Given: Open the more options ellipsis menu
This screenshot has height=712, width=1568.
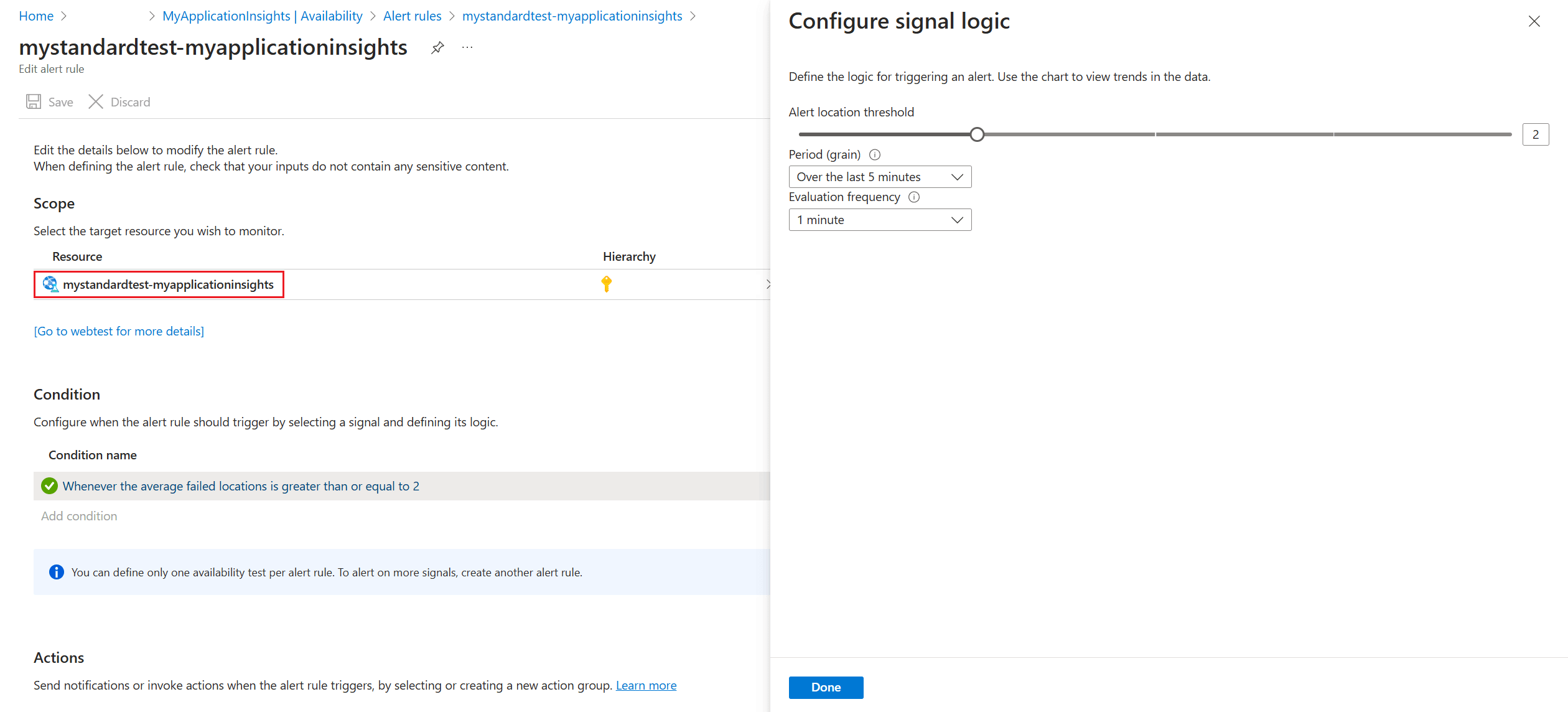Looking at the screenshot, I should coord(467,47).
